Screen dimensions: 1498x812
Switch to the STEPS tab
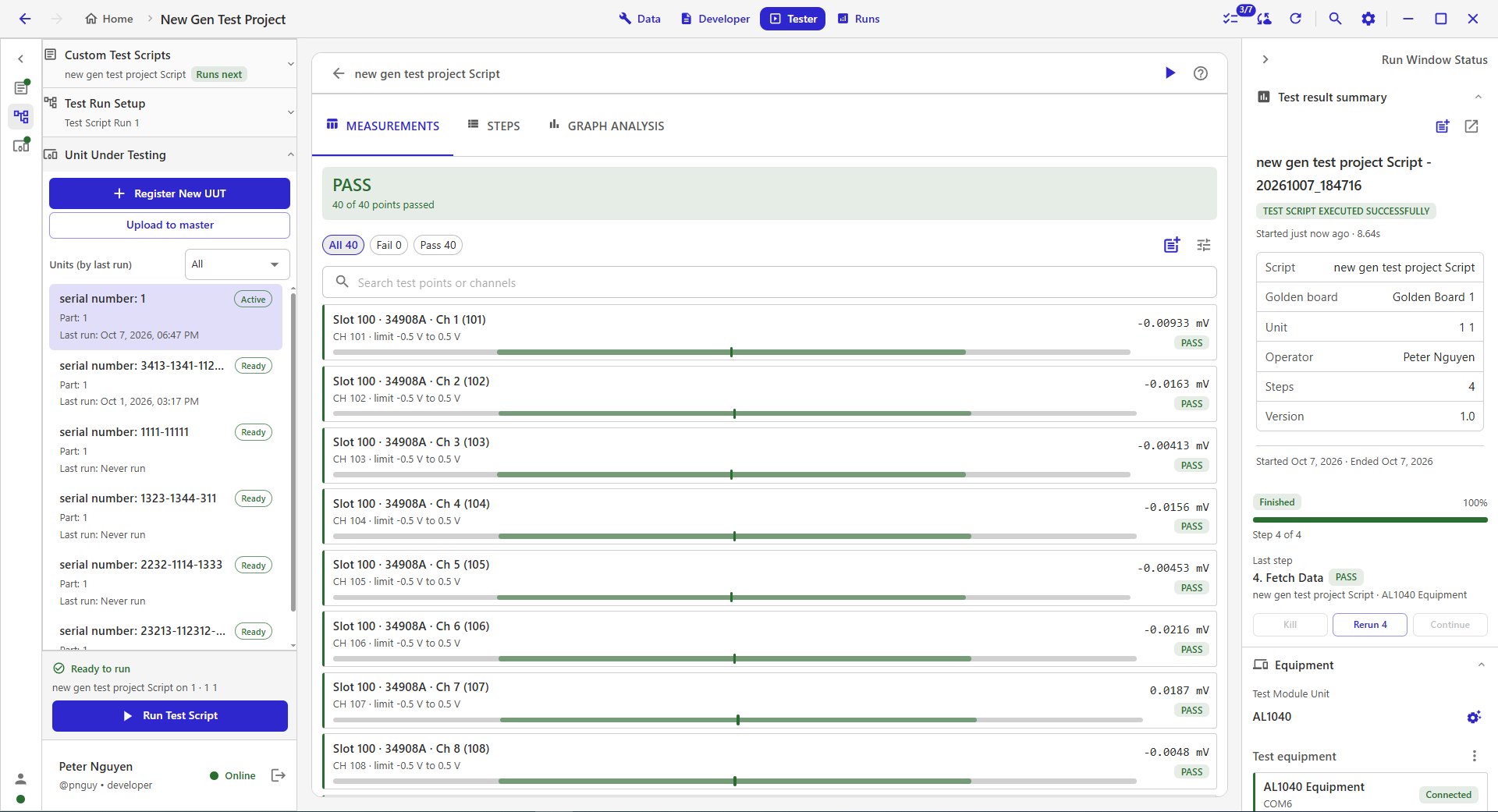tap(494, 126)
